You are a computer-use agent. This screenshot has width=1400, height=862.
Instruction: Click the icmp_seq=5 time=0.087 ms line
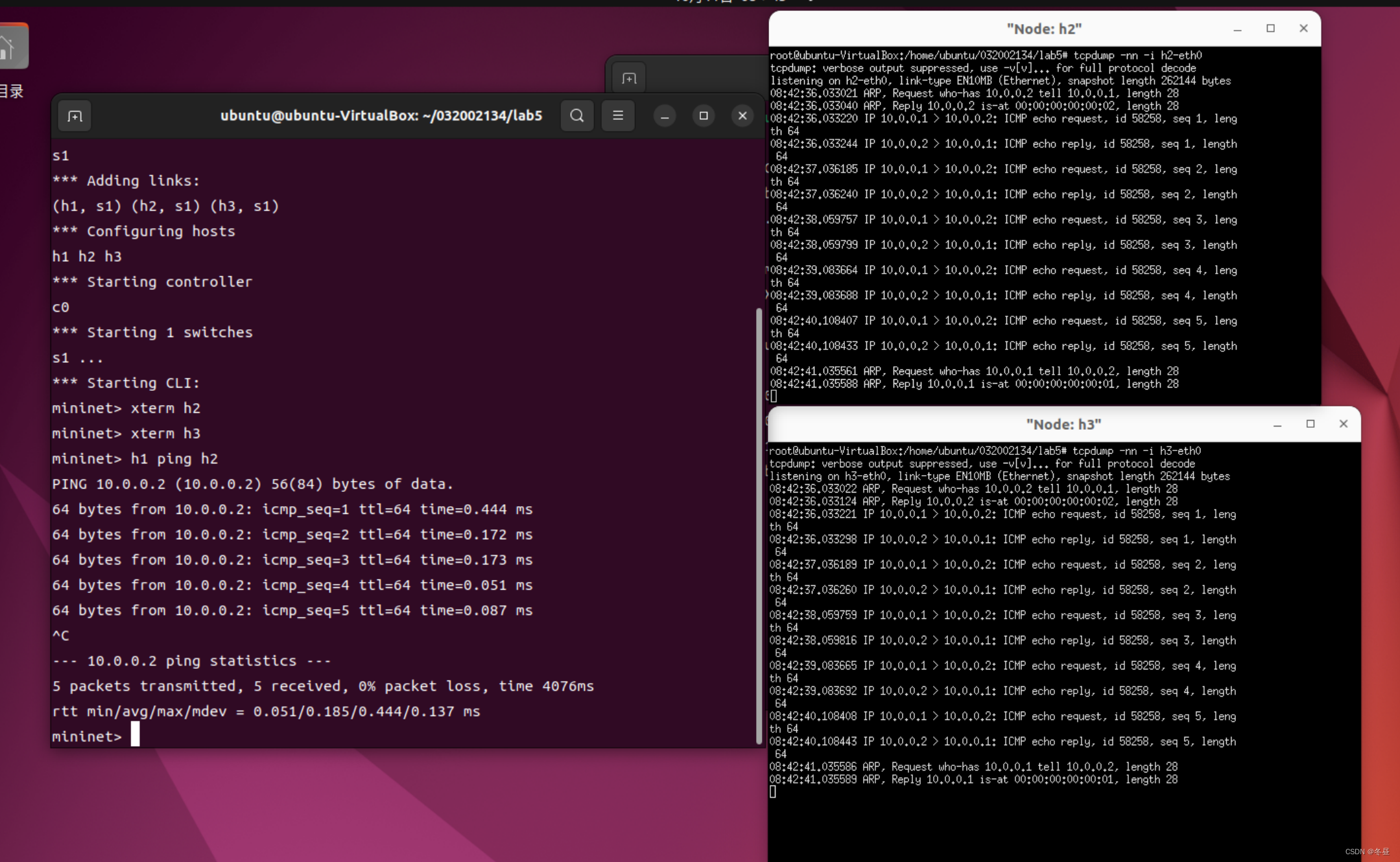tap(292, 611)
